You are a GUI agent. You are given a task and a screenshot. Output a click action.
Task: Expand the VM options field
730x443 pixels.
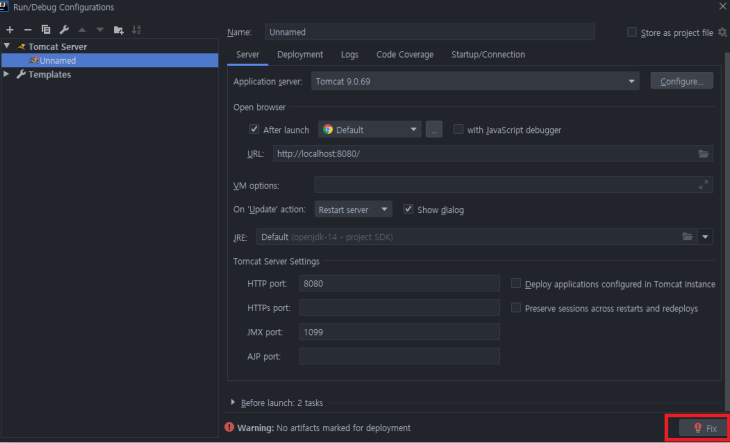click(x=703, y=184)
